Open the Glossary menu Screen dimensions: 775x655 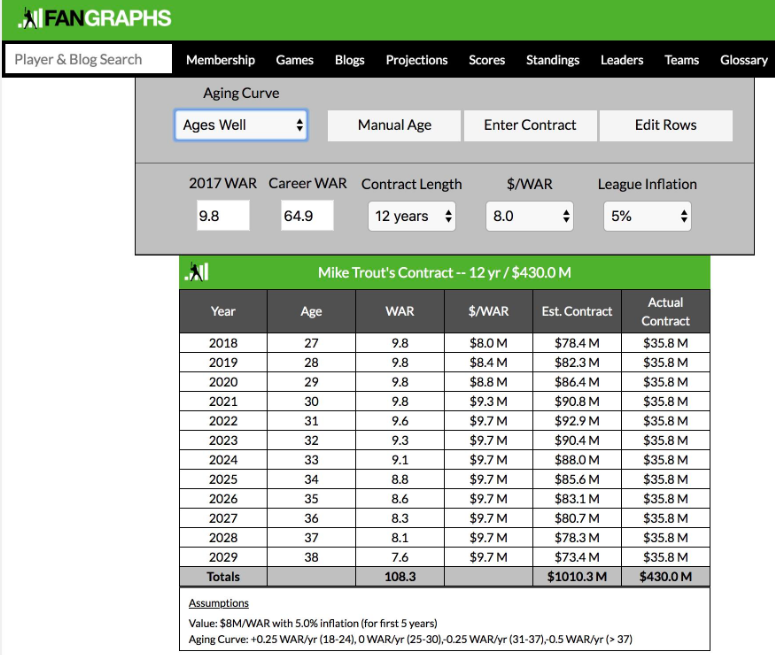click(744, 60)
